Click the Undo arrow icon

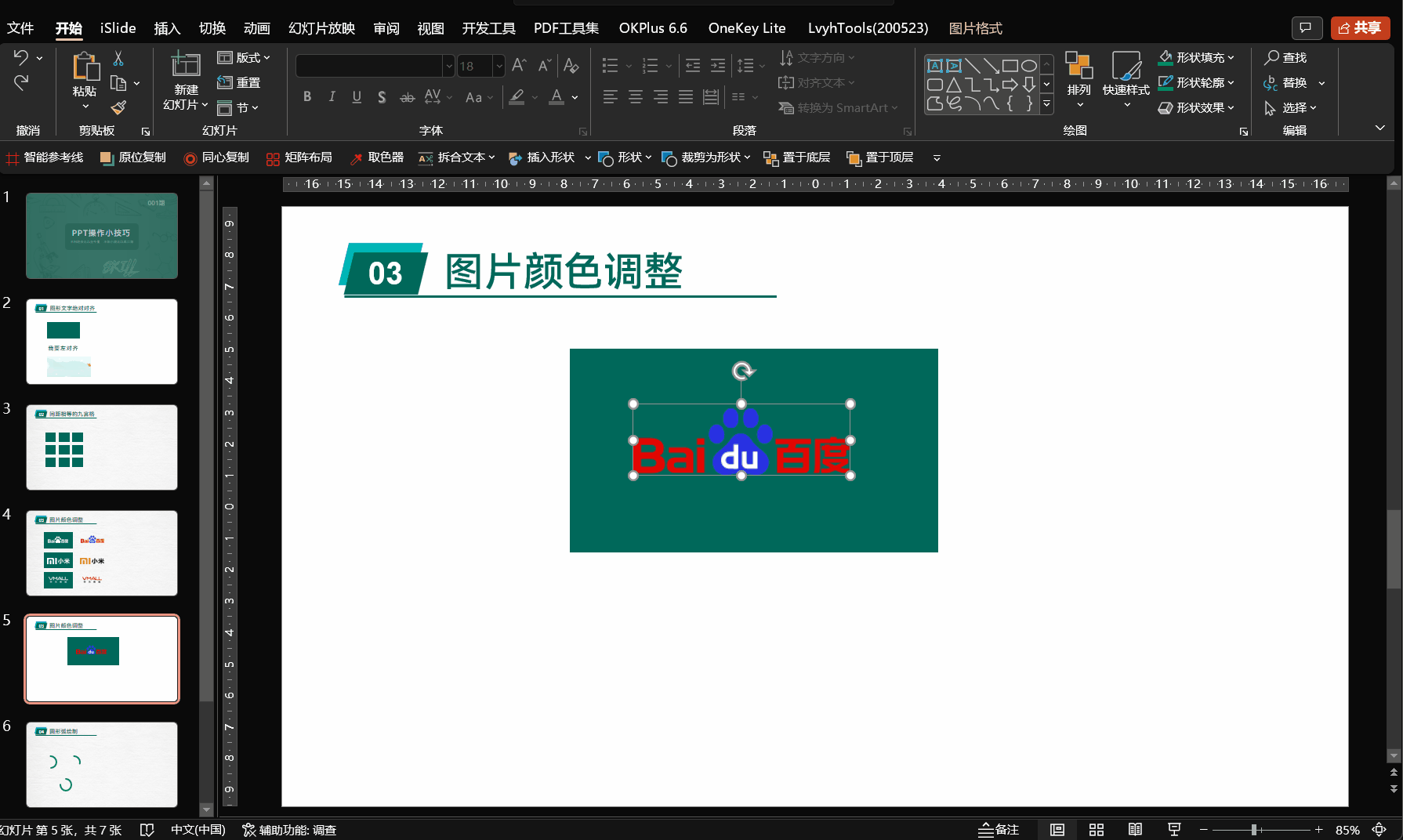(x=21, y=57)
